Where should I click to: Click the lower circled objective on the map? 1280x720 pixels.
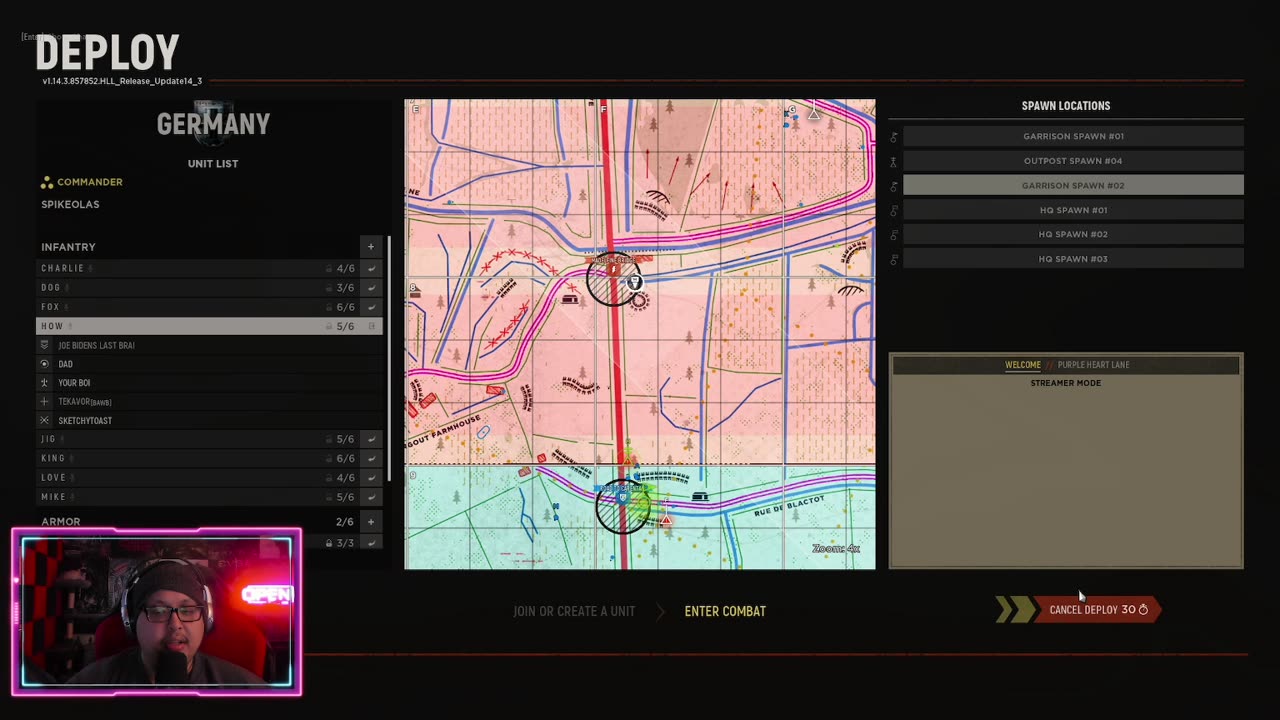click(622, 507)
